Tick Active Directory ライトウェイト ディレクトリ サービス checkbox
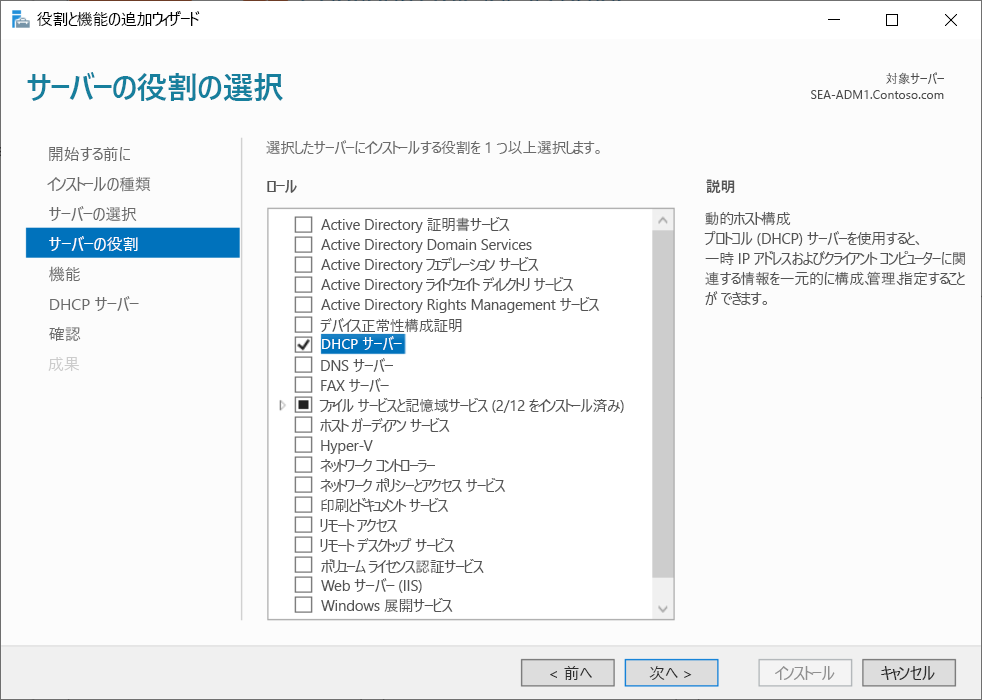This screenshot has width=982, height=700. [x=303, y=285]
